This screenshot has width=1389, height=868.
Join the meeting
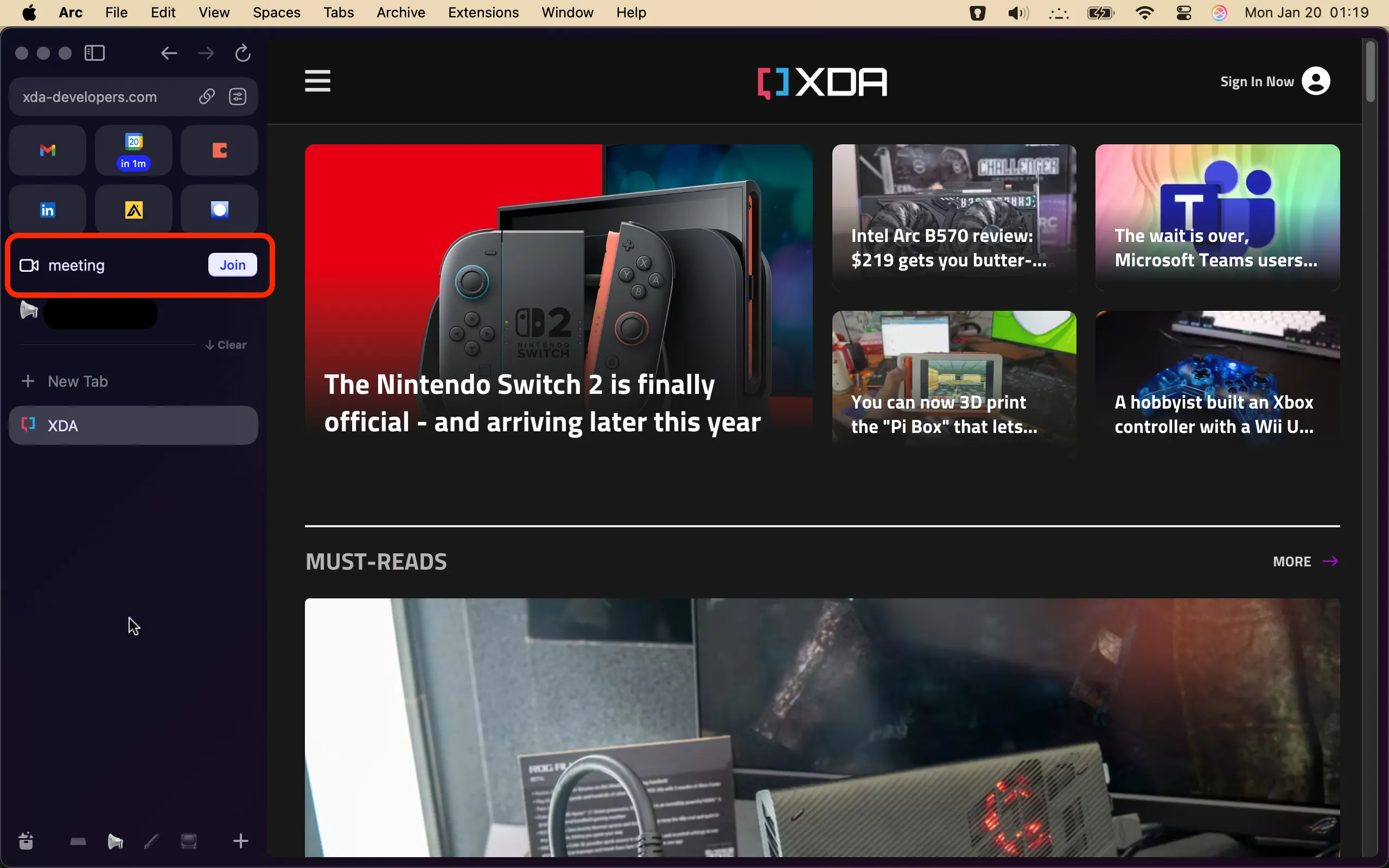tap(232, 265)
